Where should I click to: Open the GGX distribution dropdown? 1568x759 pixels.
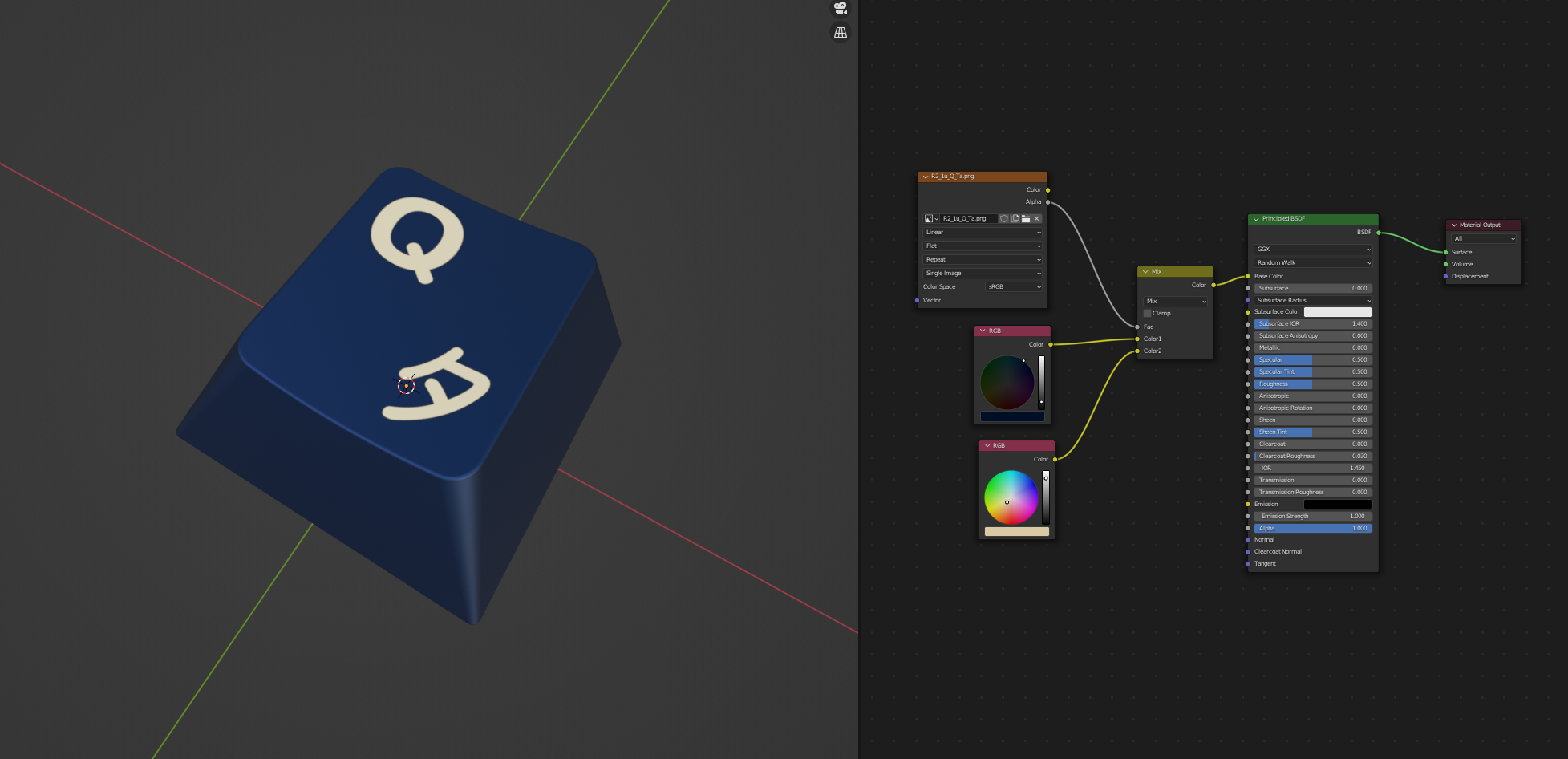click(1313, 250)
